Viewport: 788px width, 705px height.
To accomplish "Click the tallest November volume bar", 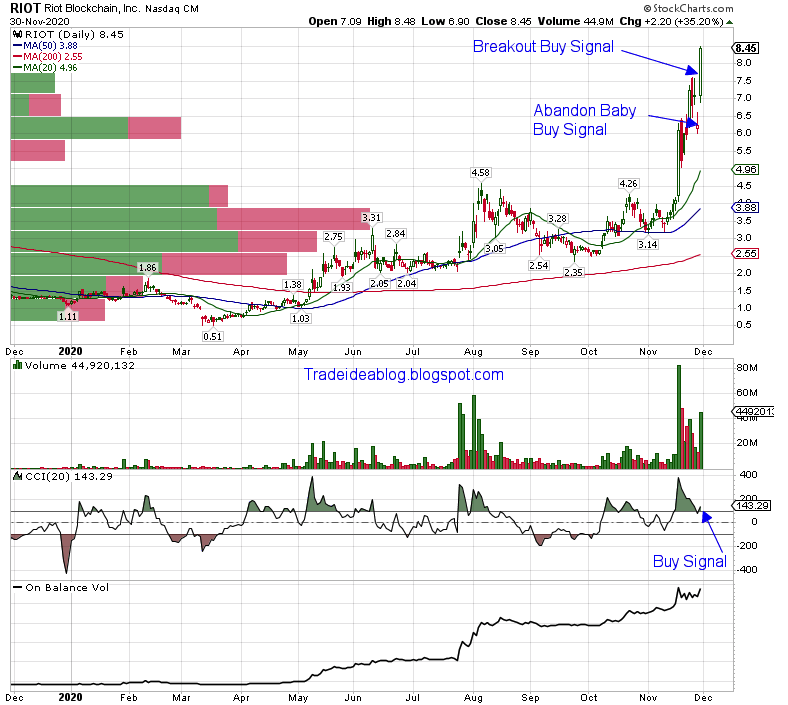I will coord(679,417).
